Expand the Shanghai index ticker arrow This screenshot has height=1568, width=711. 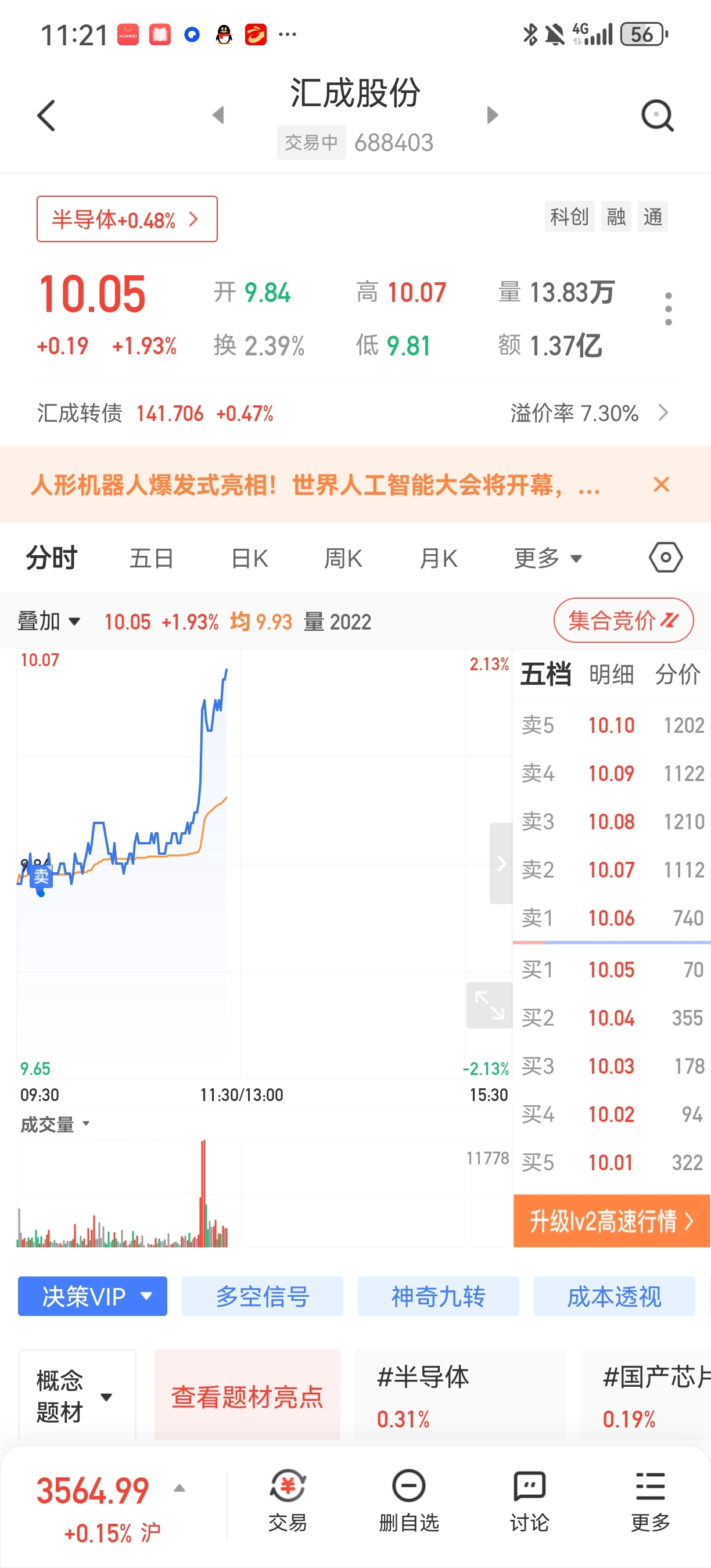click(179, 1488)
